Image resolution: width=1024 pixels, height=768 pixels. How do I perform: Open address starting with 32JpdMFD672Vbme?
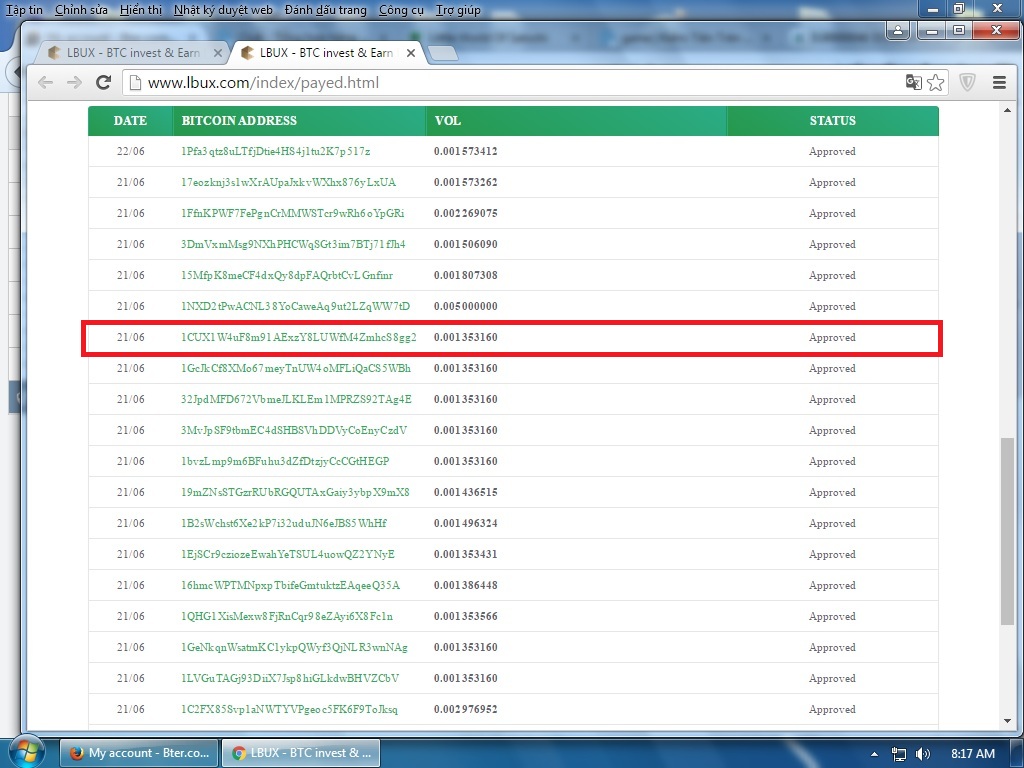pyautogui.click(x=296, y=400)
